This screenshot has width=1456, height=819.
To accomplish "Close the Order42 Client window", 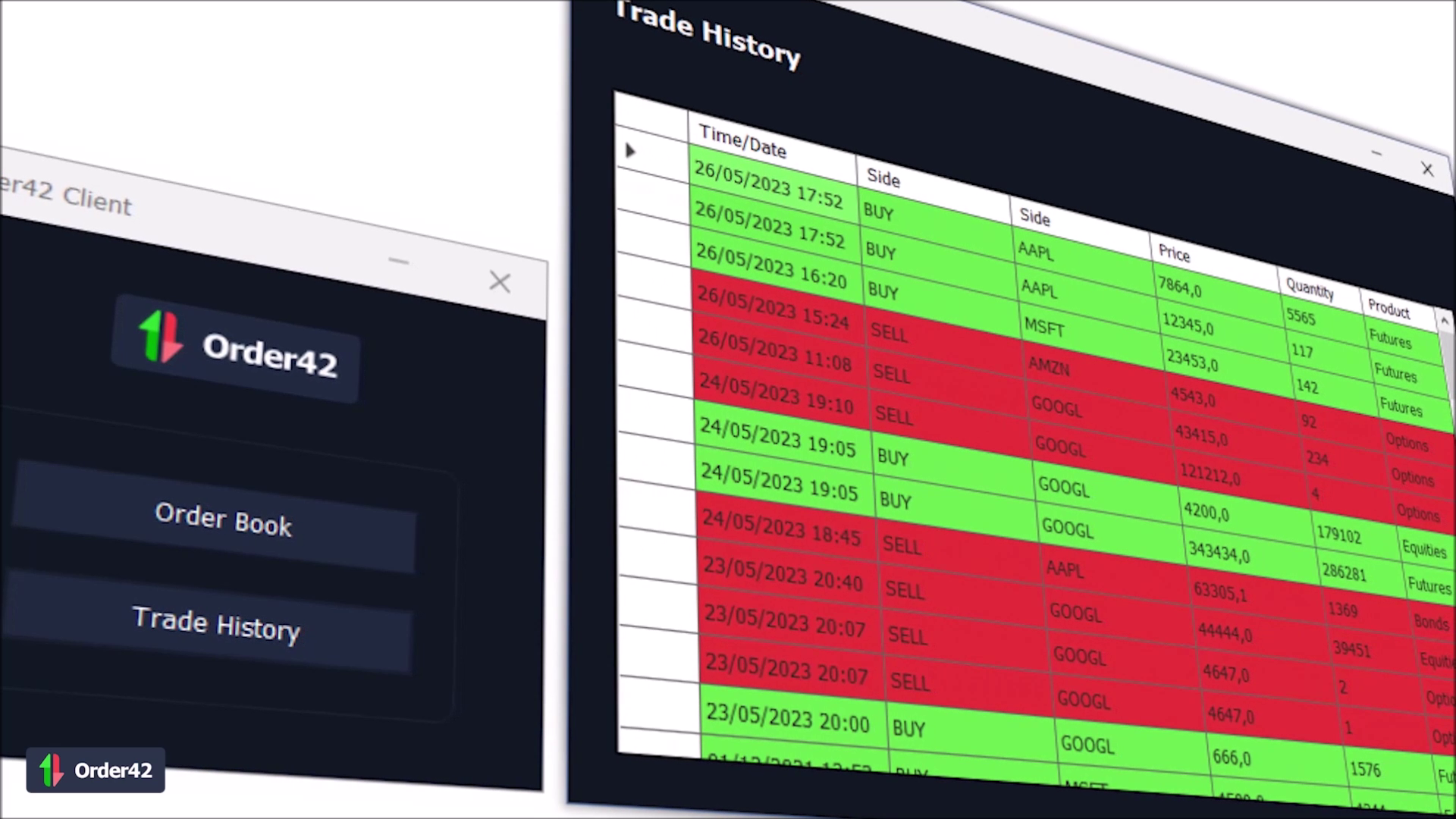I will tap(500, 282).
